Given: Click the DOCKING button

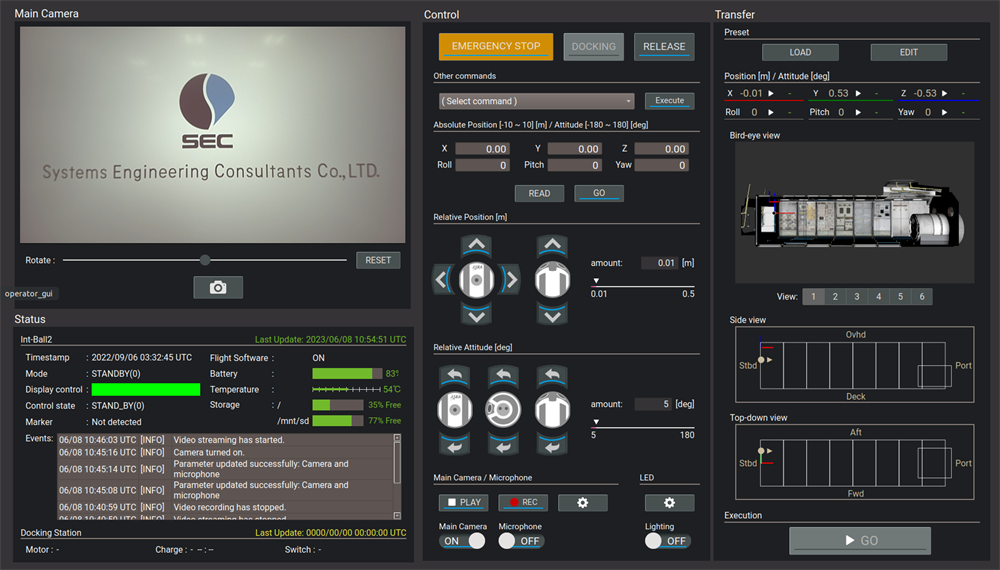Looking at the screenshot, I should (x=593, y=47).
